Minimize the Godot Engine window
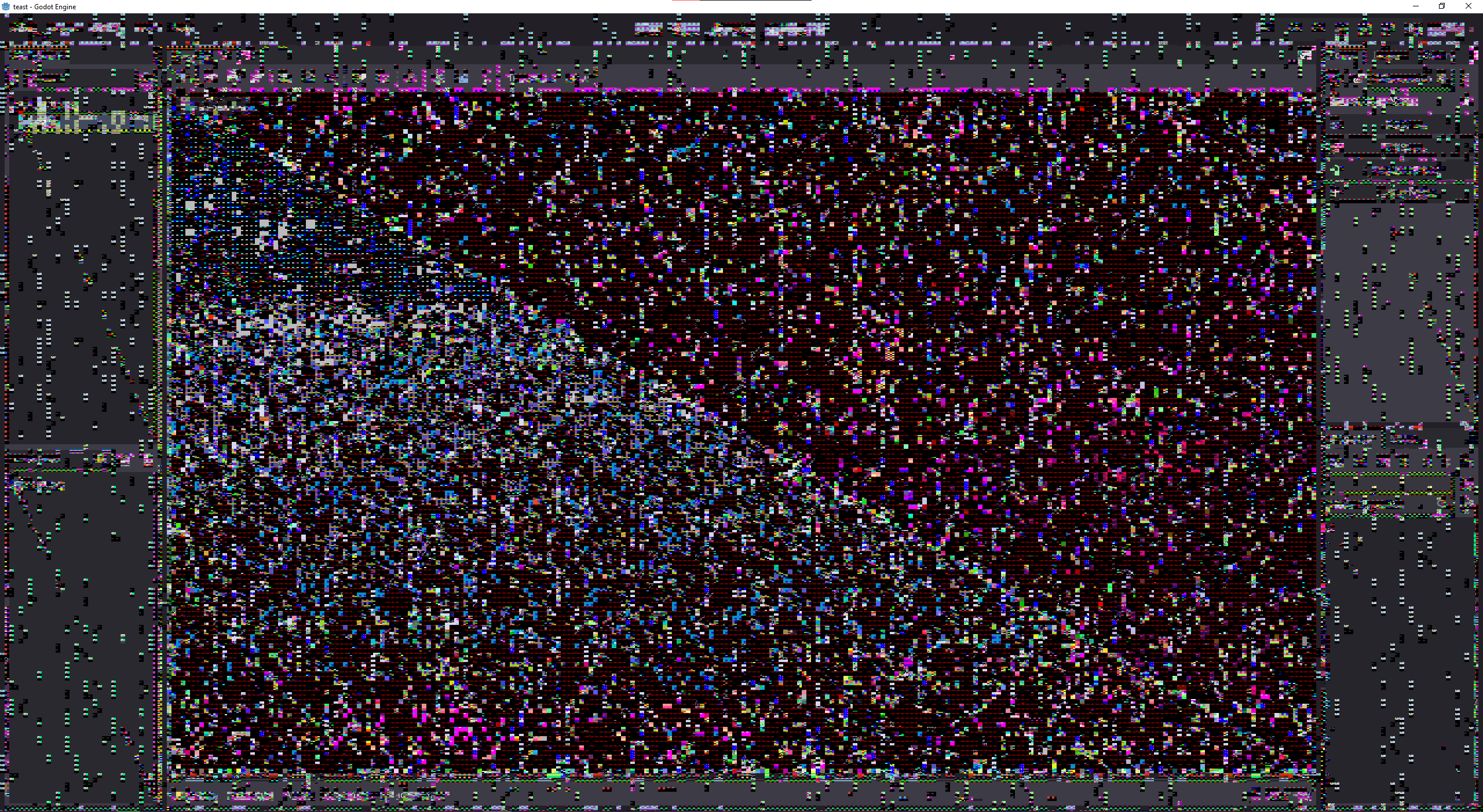Image resolution: width=1483 pixels, height=812 pixels. 1416,6
